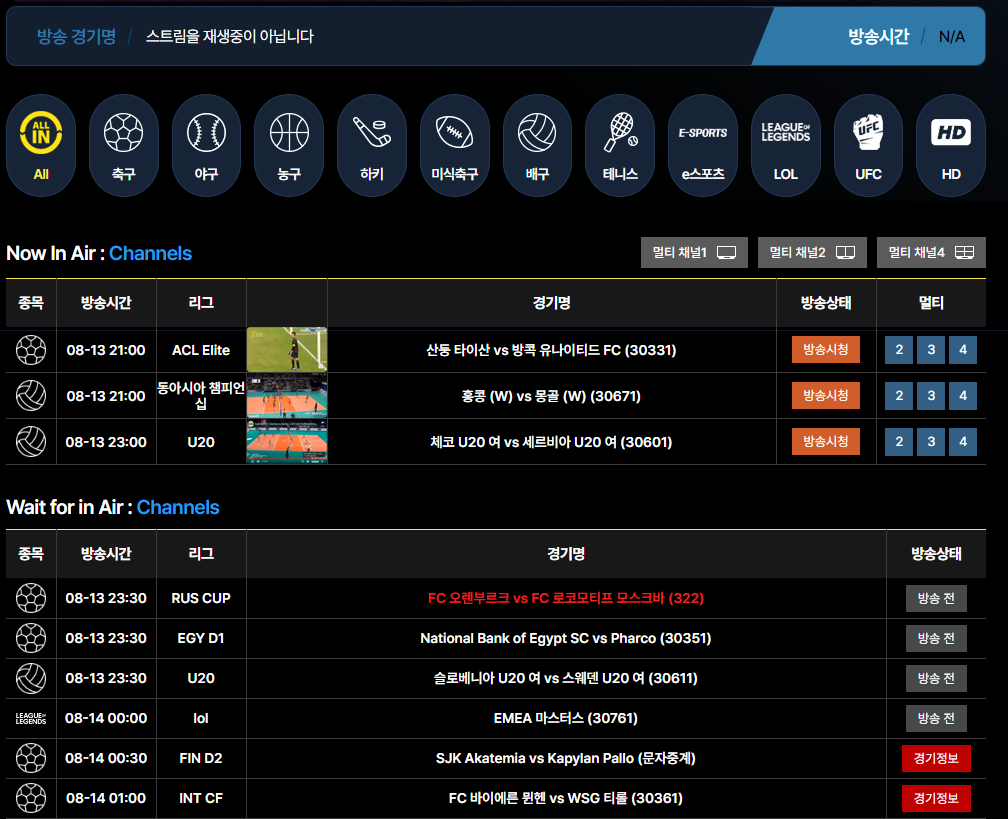Open the 체코 U20 volleyball match thumbnail
1008x819 pixels.
pyautogui.click(x=287, y=442)
